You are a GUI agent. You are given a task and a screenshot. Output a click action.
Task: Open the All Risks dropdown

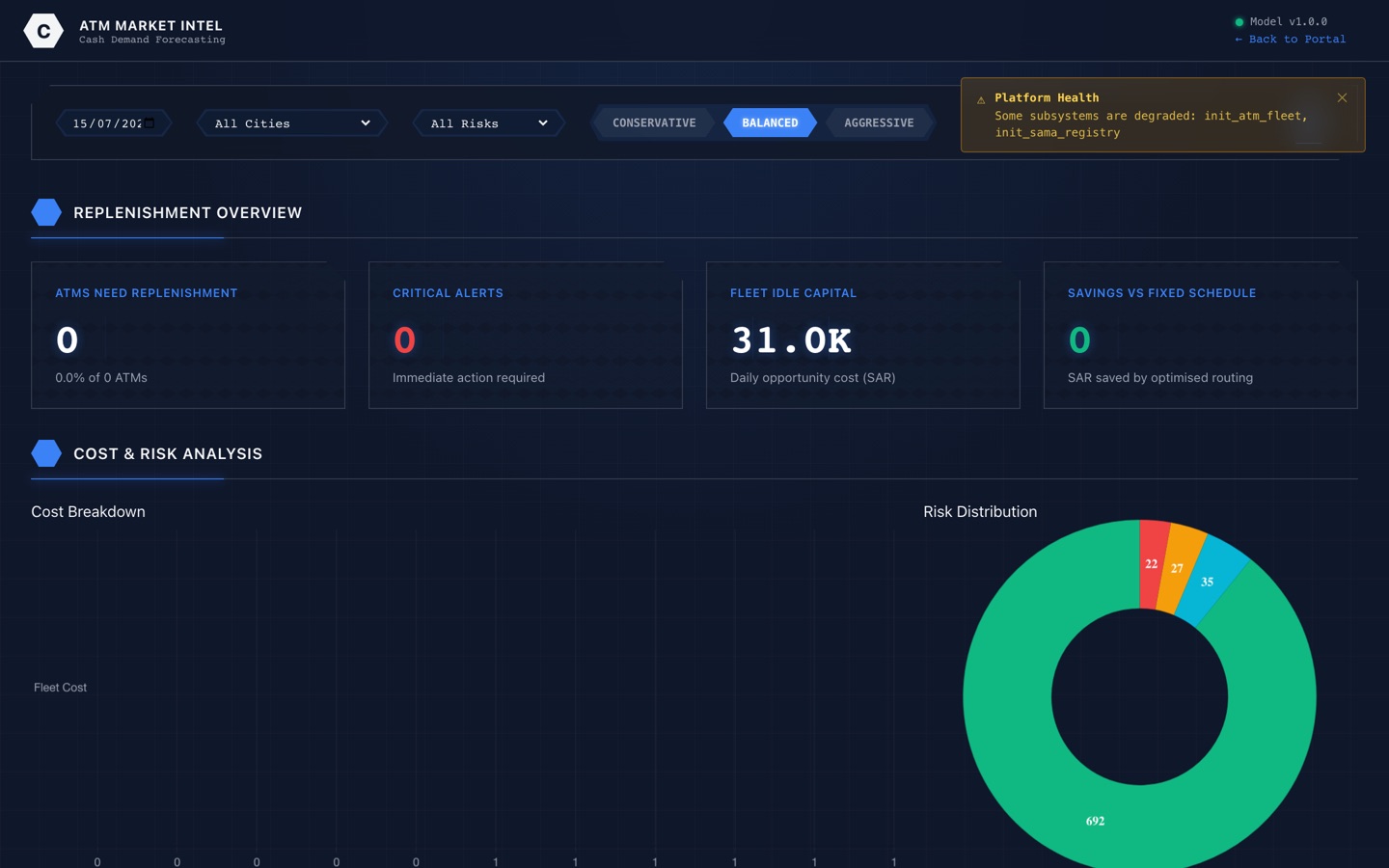489,123
